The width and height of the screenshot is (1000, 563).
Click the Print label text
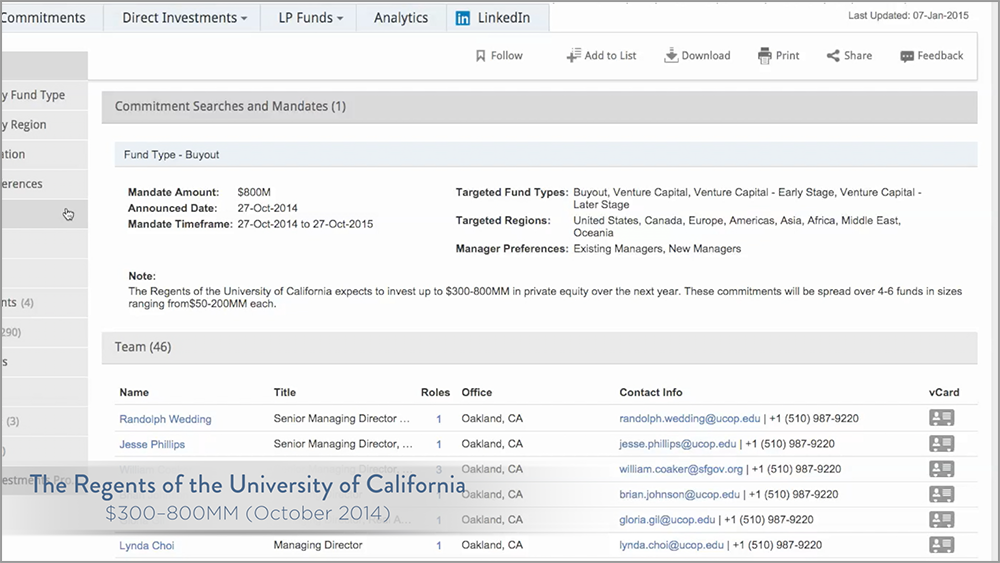click(x=787, y=55)
